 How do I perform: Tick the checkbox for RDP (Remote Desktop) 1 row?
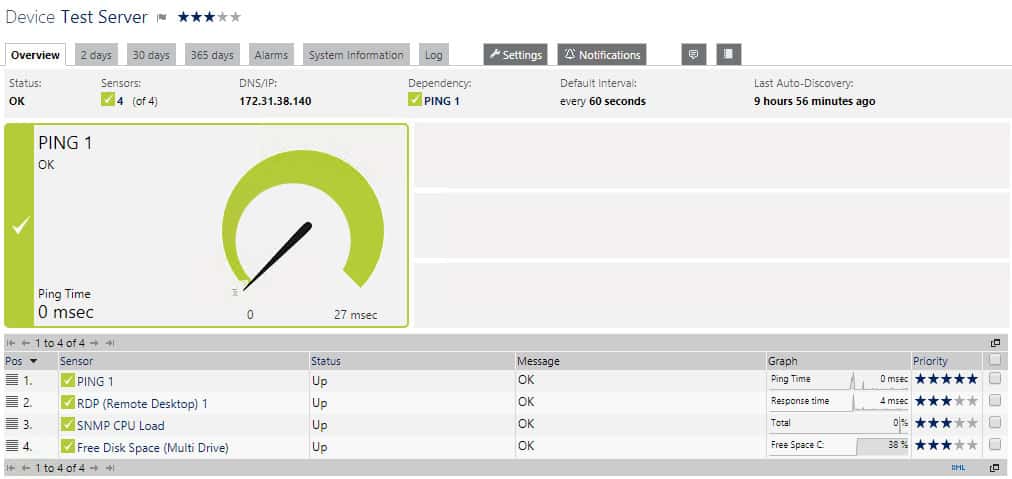point(995,401)
